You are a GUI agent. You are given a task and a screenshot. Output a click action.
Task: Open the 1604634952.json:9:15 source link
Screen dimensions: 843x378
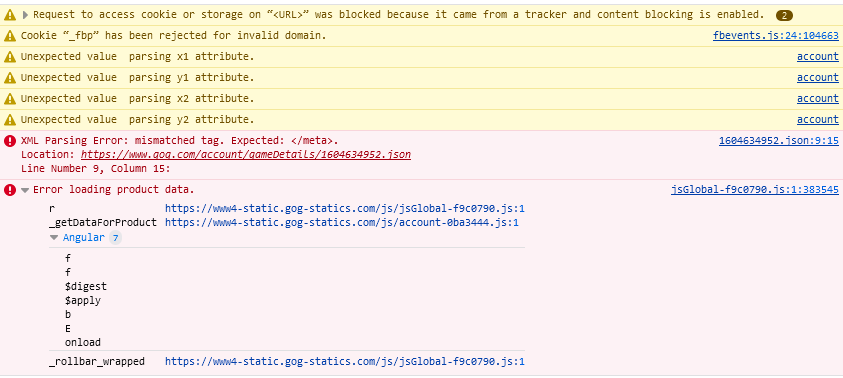[778, 141]
